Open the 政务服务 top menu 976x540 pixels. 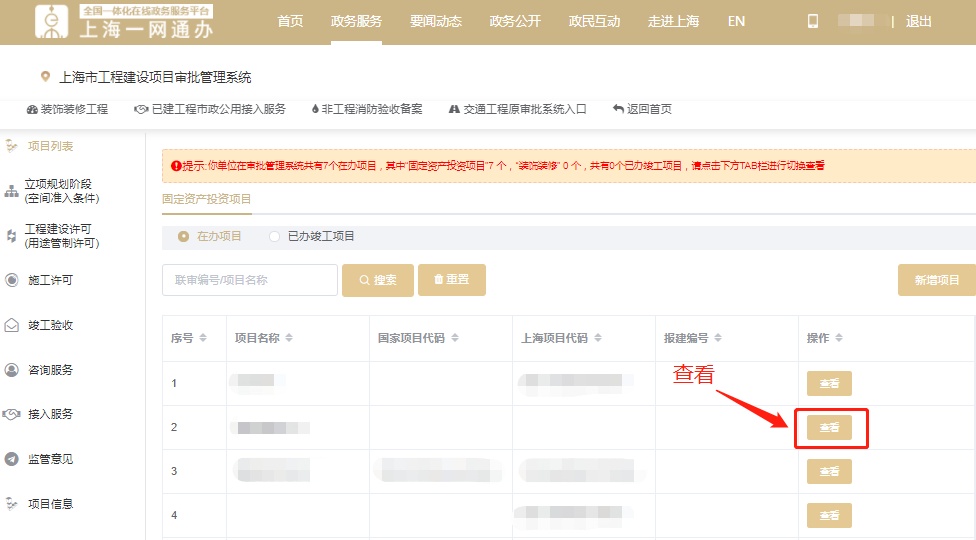(x=356, y=21)
